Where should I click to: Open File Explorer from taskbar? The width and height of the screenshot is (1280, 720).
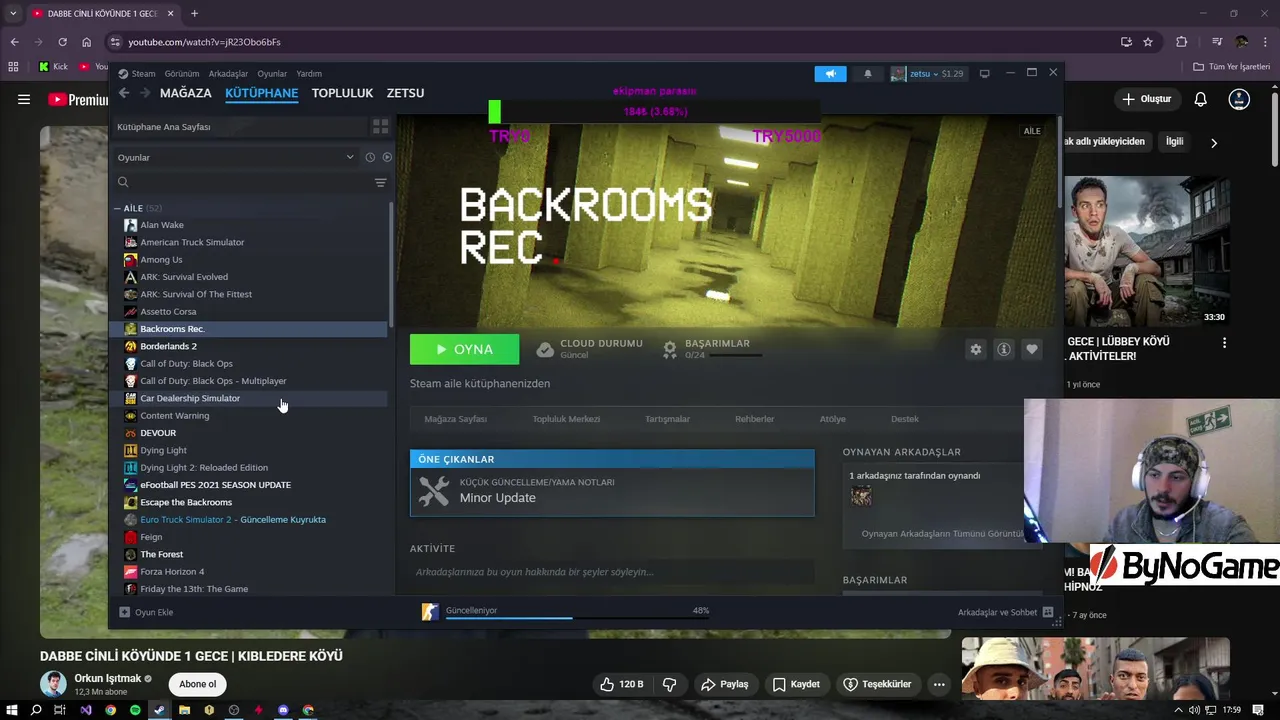pos(184,710)
